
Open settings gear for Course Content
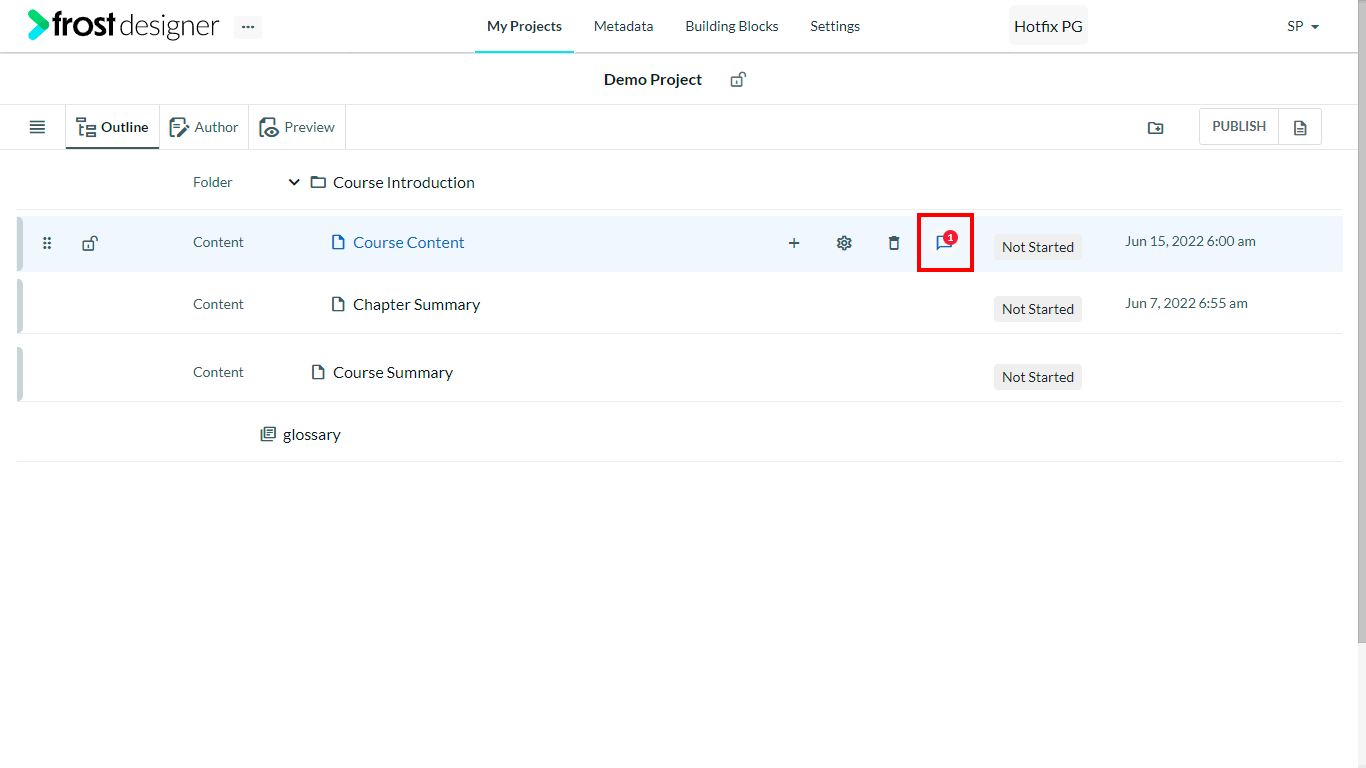tap(844, 243)
